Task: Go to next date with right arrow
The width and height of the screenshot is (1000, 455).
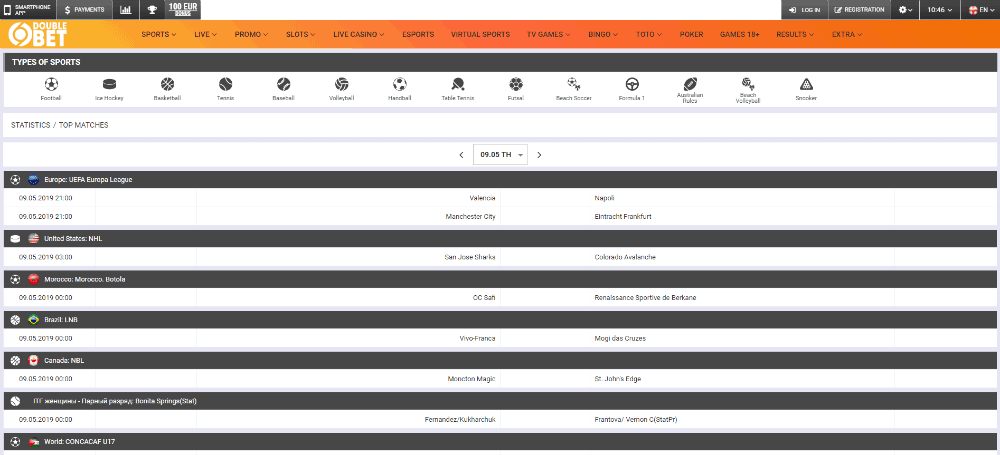Action: 539,155
